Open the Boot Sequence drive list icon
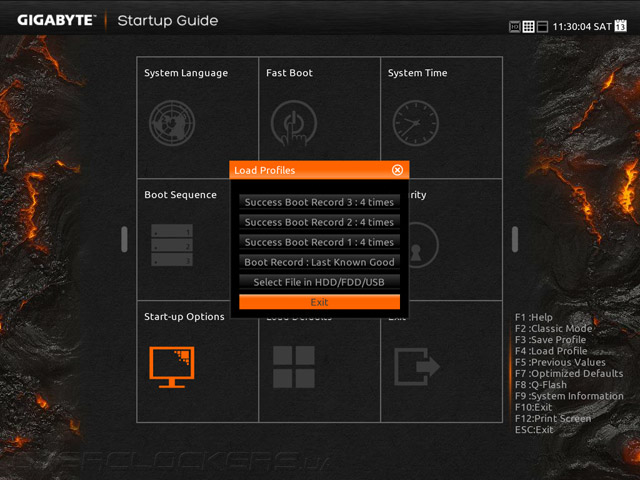The height and width of the screenshot is (480, 640). coord(172,245)
